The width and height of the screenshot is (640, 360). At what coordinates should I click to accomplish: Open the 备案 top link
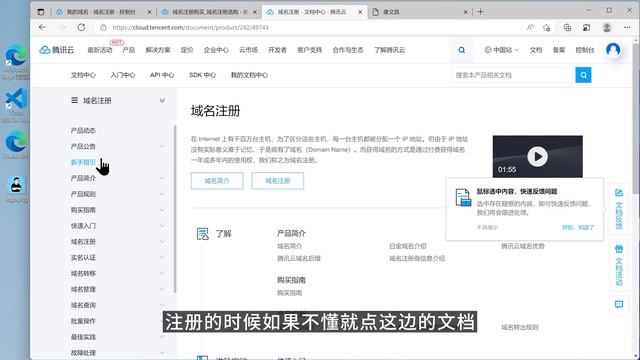point(559,50)
